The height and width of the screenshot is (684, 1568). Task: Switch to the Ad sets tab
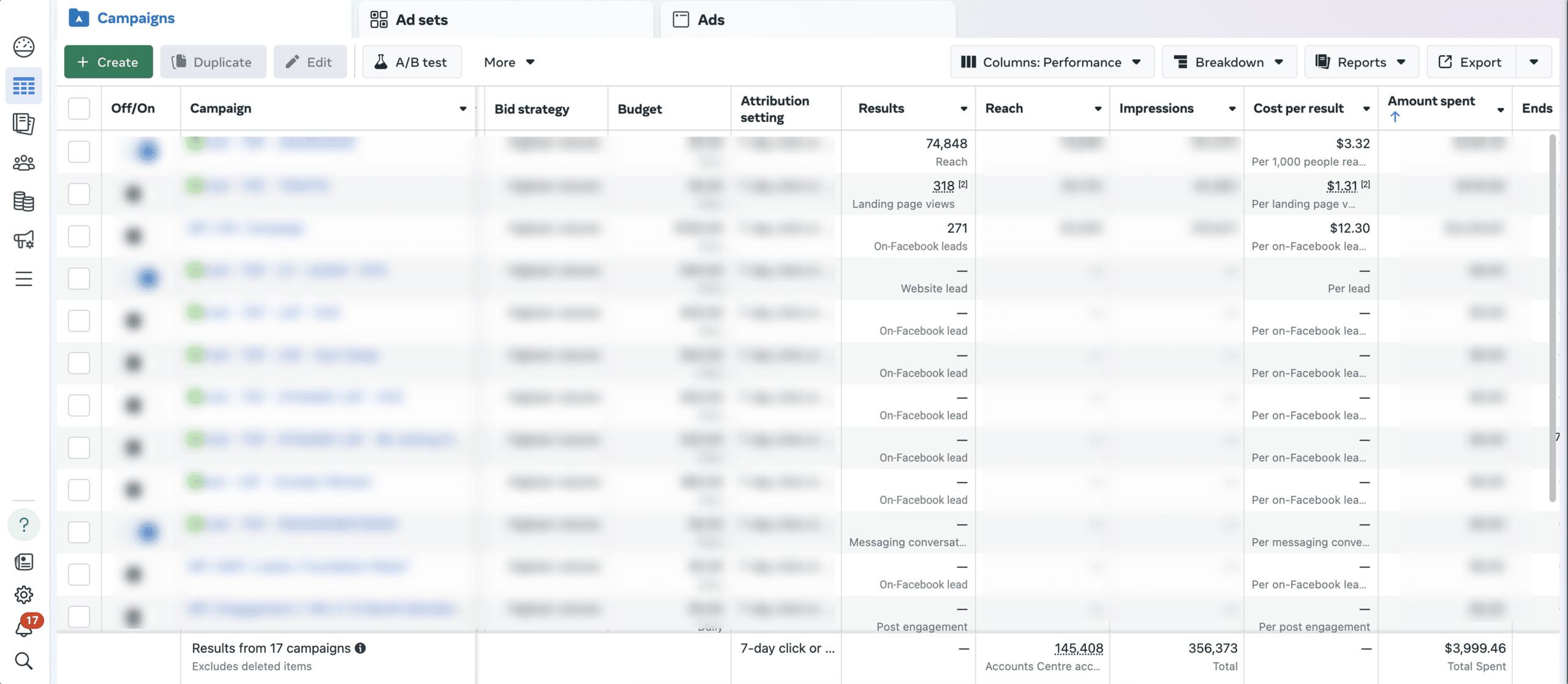[421, 20]
